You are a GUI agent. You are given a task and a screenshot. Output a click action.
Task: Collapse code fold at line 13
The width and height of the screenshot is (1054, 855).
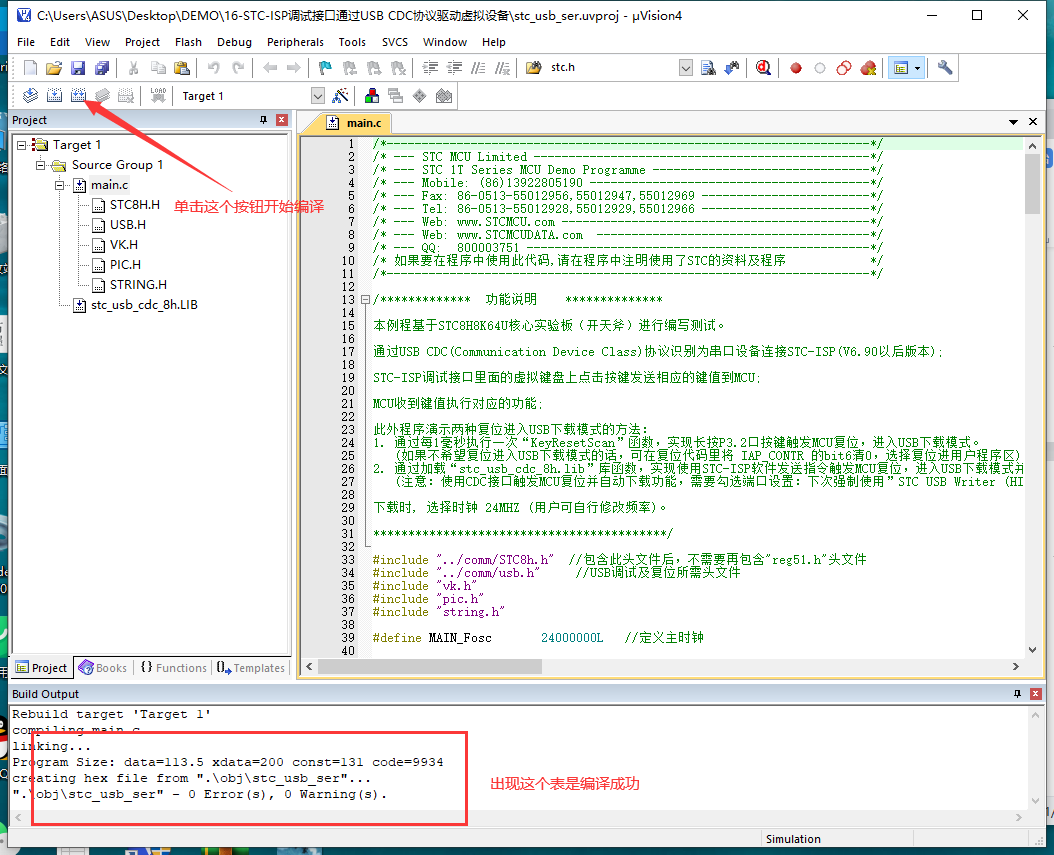365,300
